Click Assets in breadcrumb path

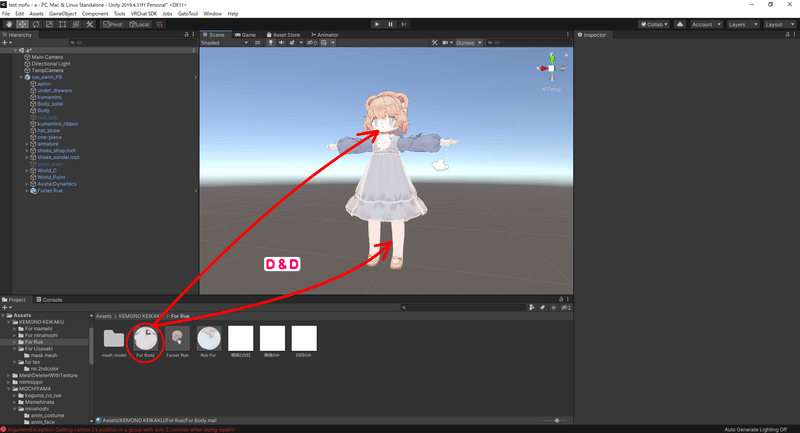click(x=104, y=316)
